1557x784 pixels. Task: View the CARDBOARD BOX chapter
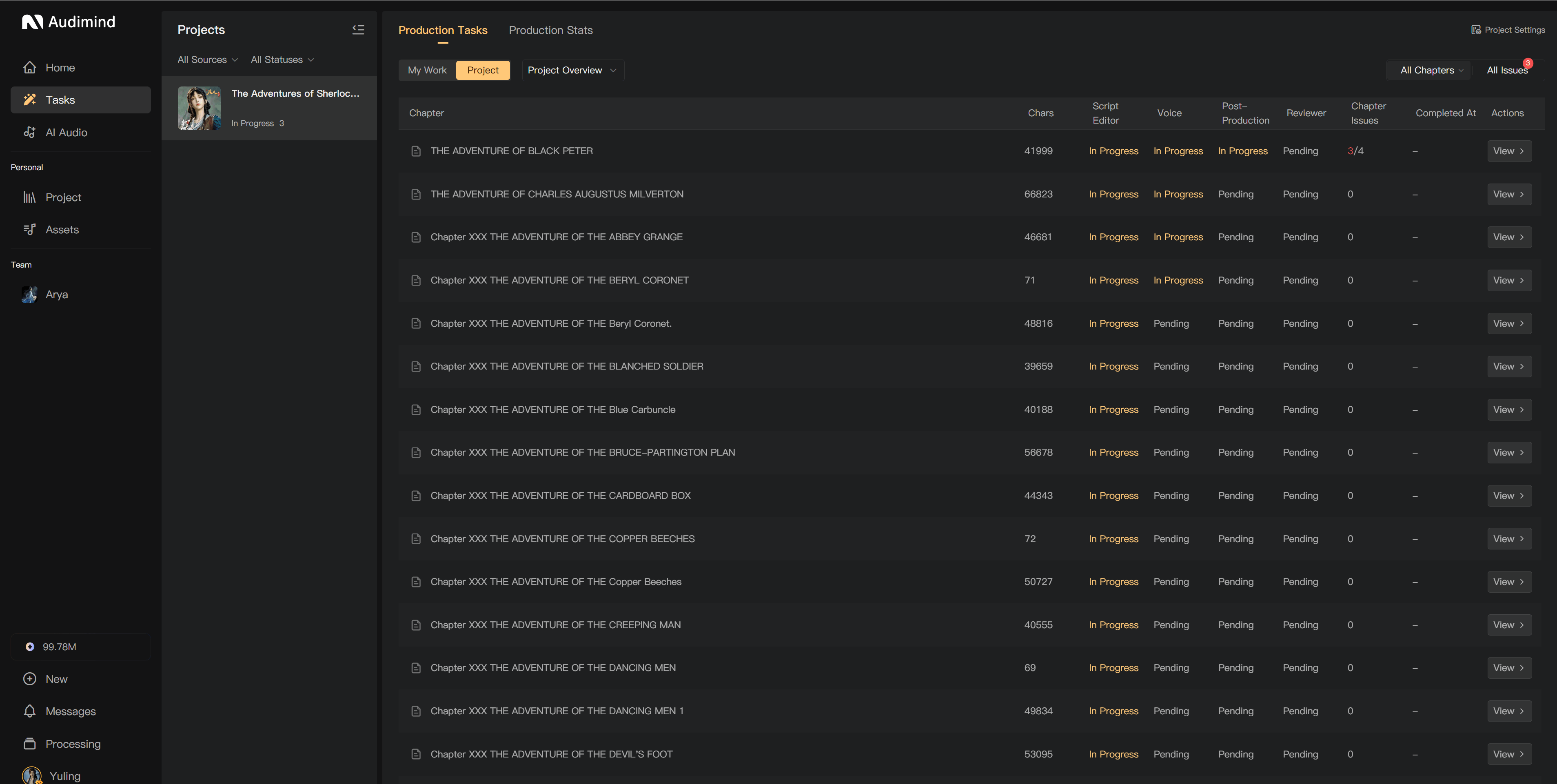coord(1508,496)
